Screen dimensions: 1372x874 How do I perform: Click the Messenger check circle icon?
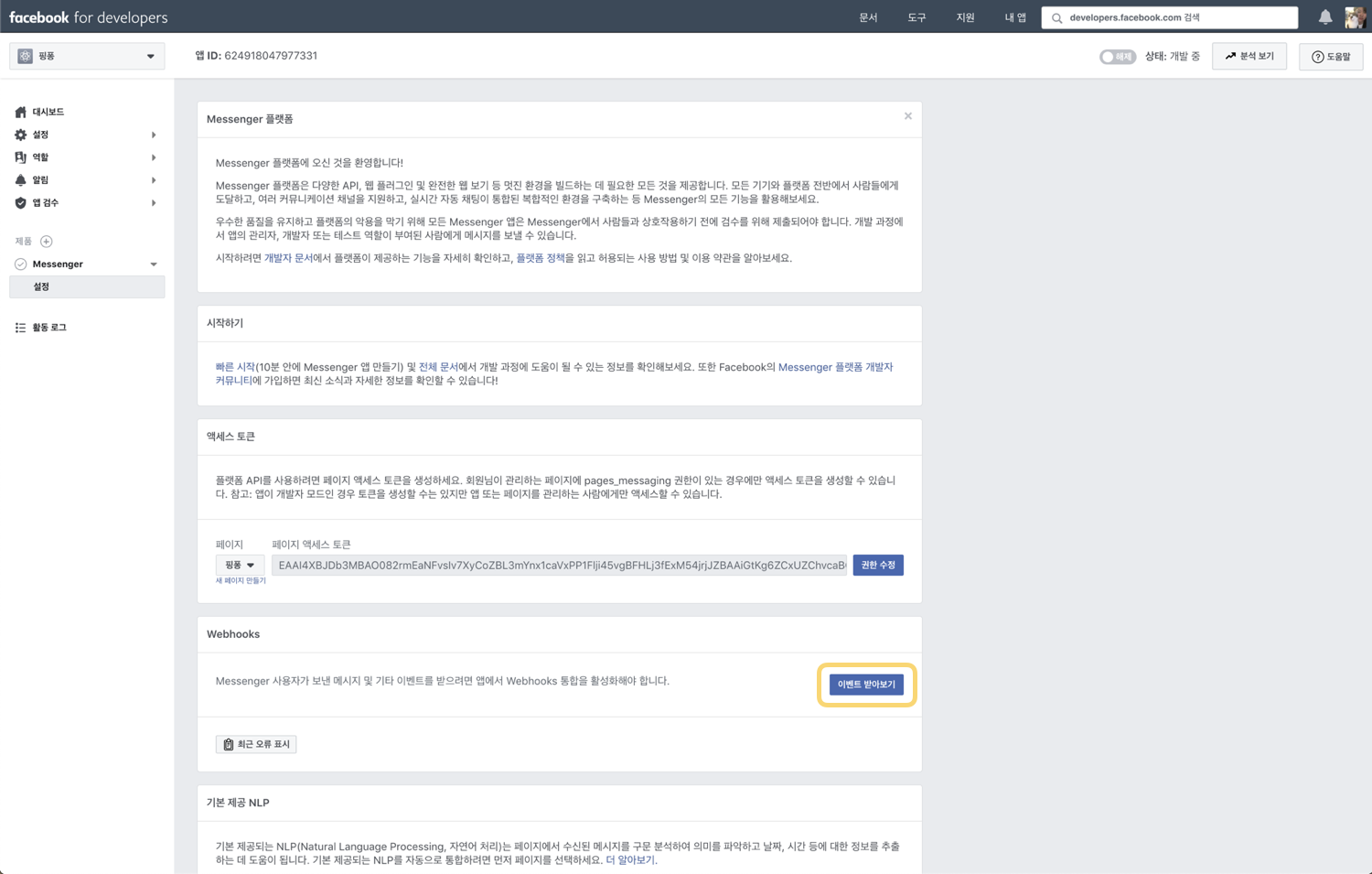click(20, 264)
